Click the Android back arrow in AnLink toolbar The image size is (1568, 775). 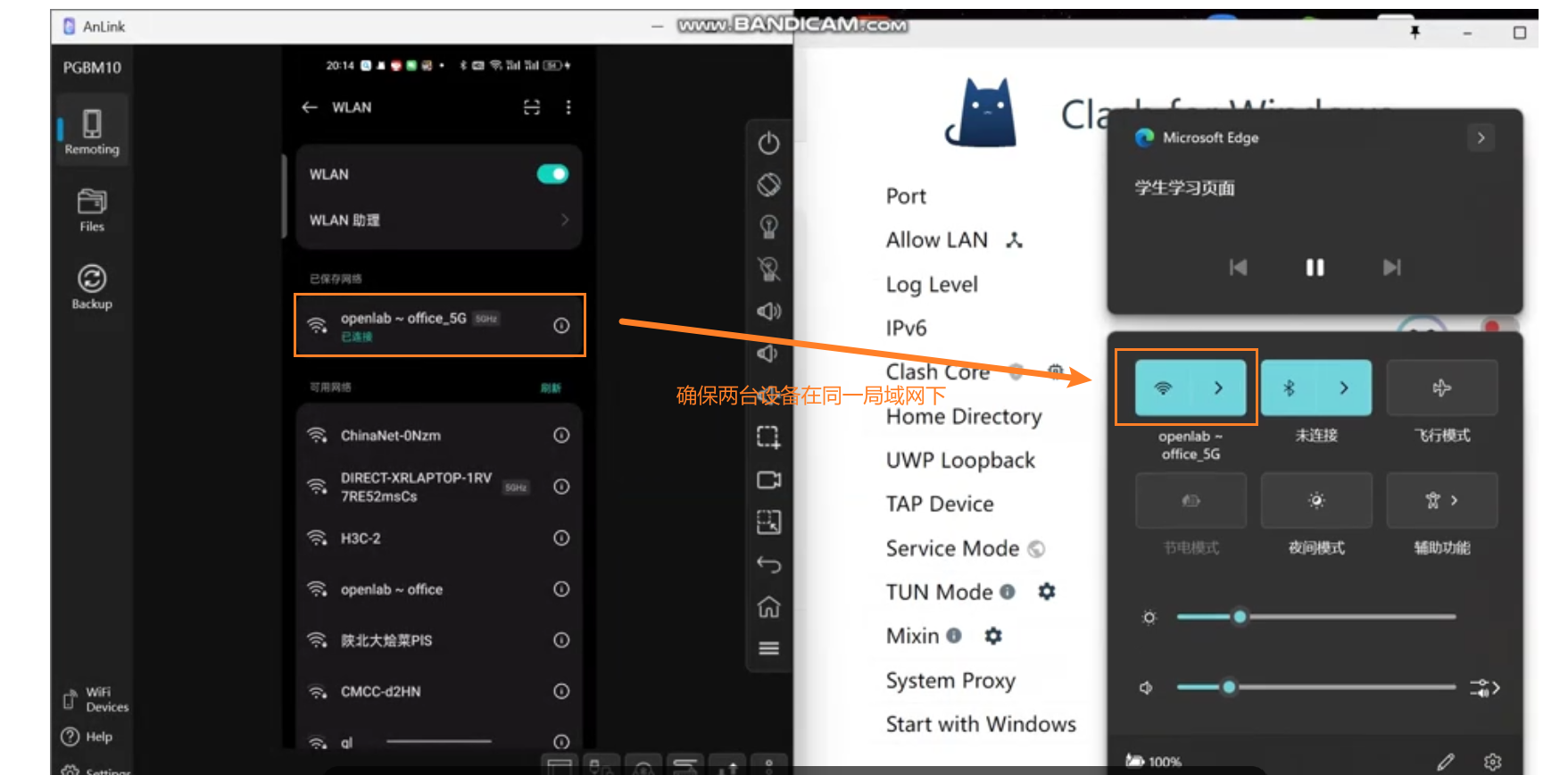pos(769,564)
